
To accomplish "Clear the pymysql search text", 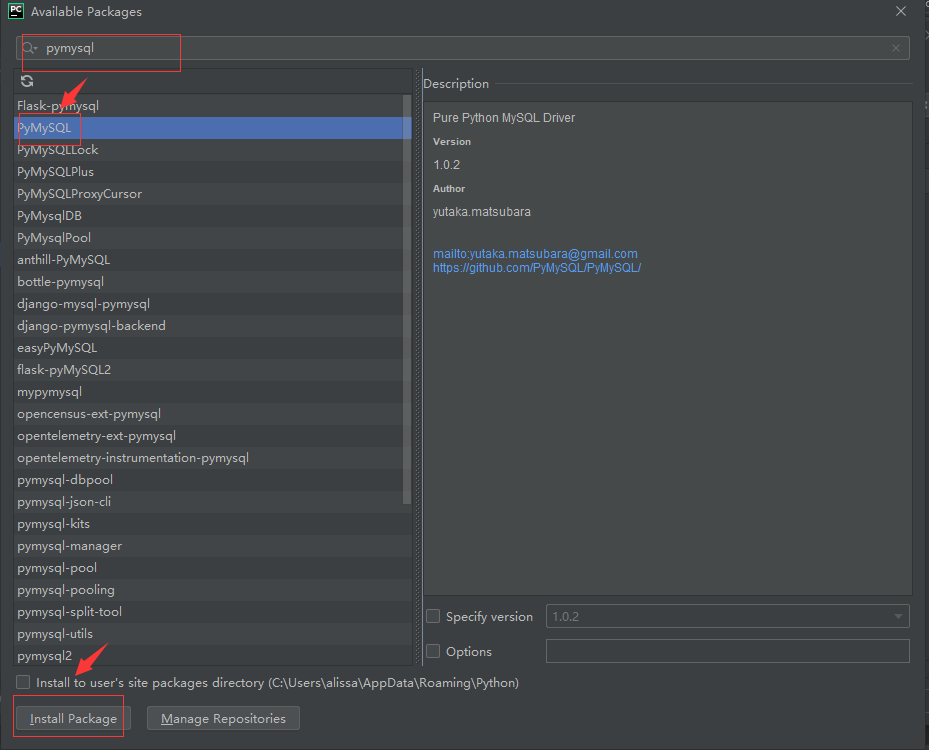I will (896, 48).
